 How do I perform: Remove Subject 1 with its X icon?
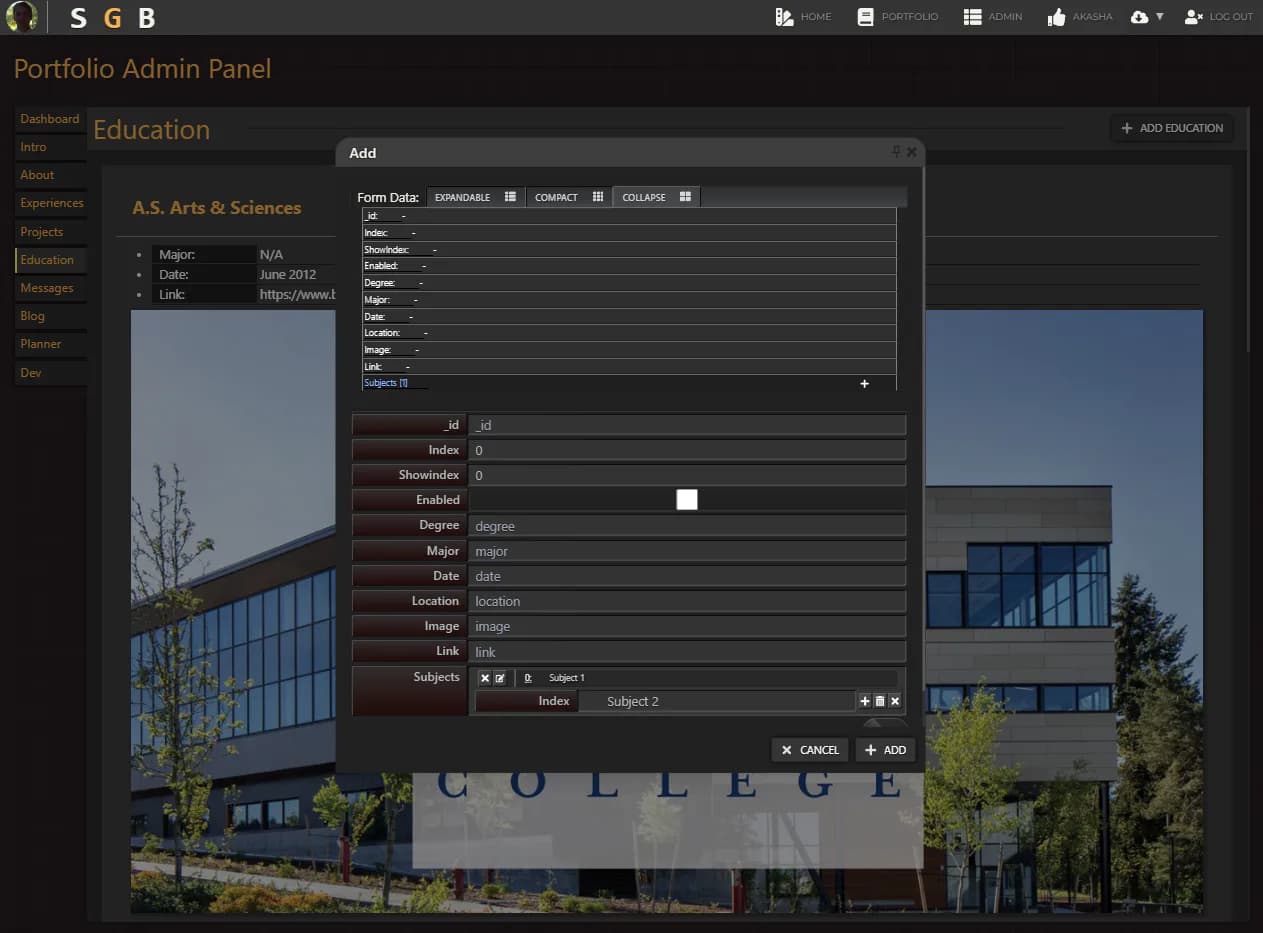coord(485,678)
